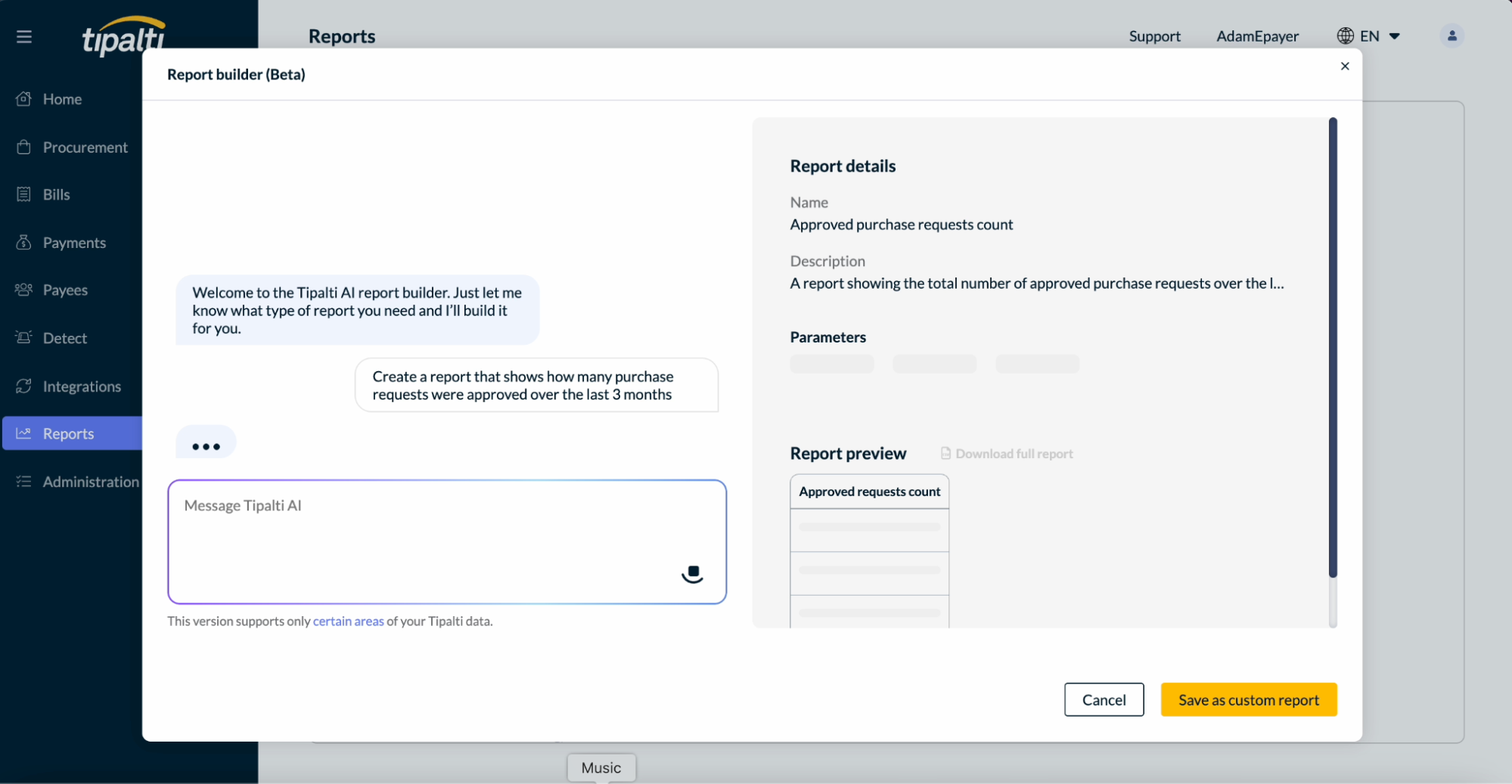Close the Report builder dialog
Screen dimensions: 1512x784
[1345, 66]
